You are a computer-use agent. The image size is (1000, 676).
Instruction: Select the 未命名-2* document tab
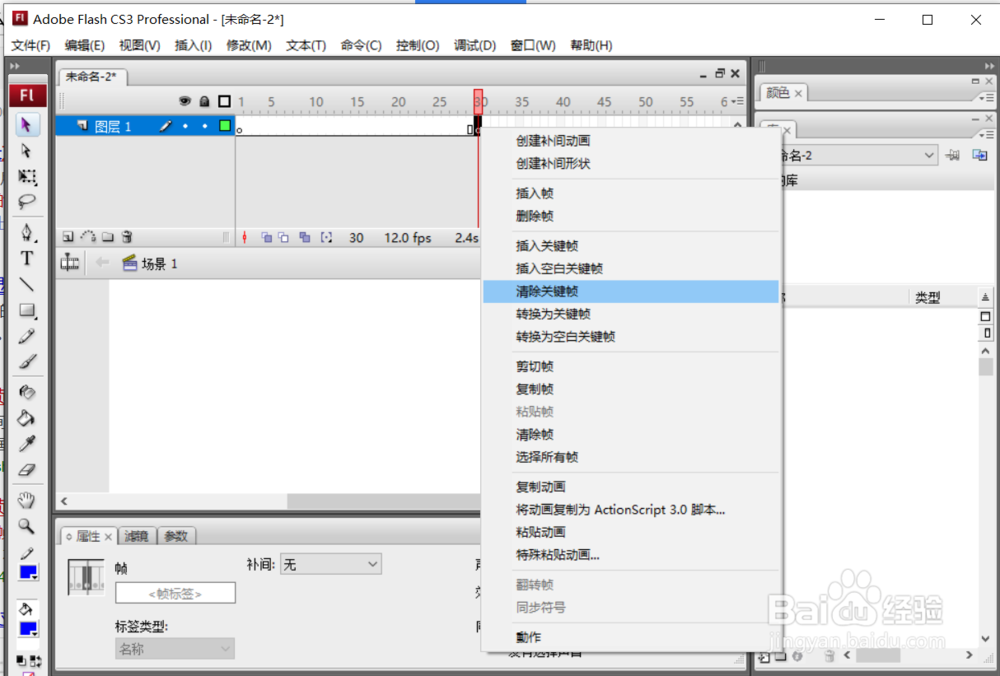[x=91, y=77]
